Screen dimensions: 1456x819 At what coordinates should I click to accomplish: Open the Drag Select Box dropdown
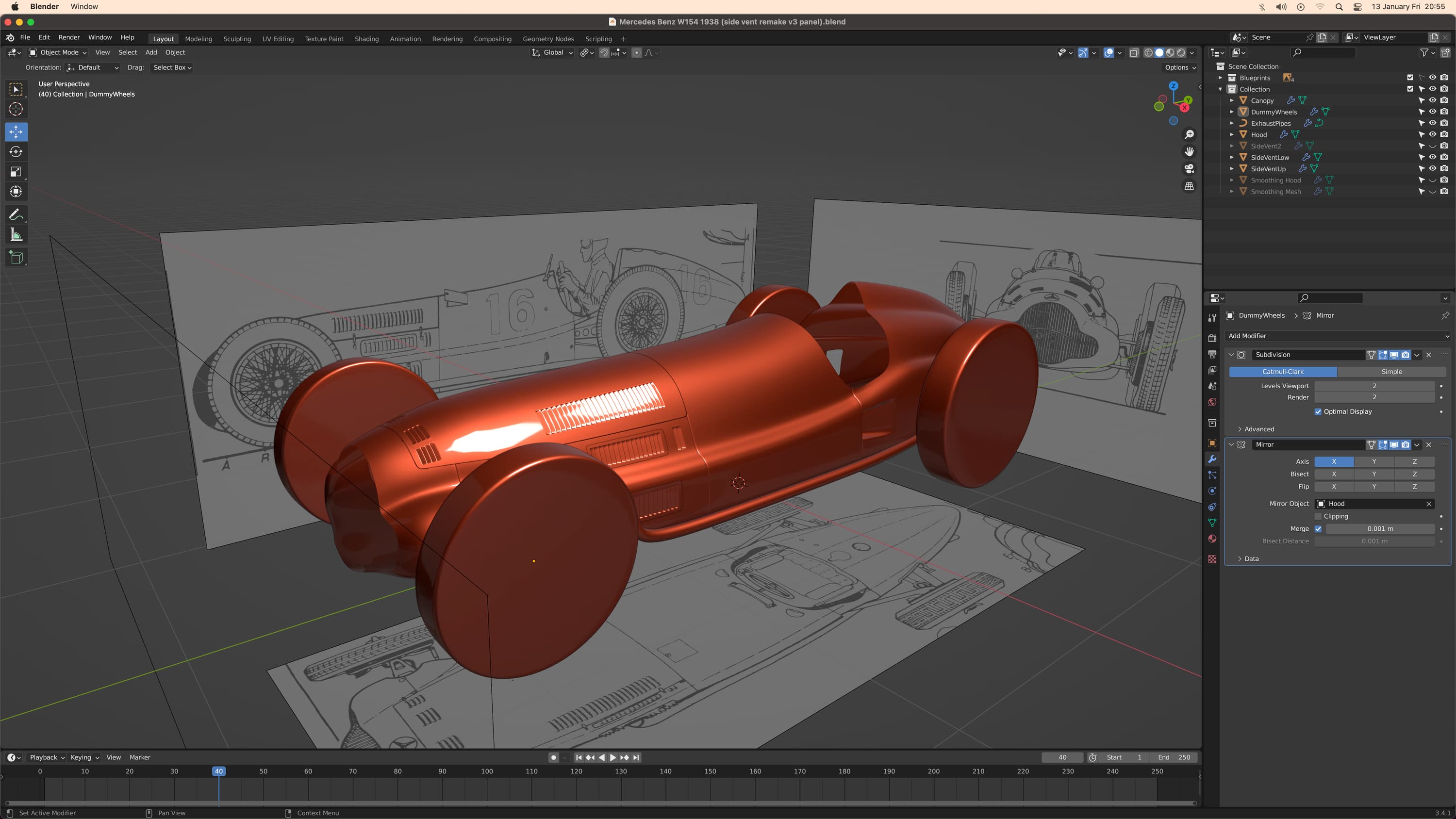(172, 67)
